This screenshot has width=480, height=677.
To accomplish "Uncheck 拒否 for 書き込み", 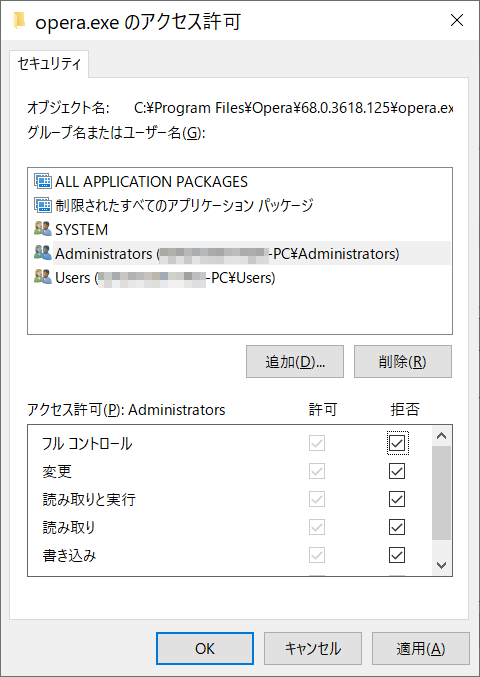I will click(397, 555).
